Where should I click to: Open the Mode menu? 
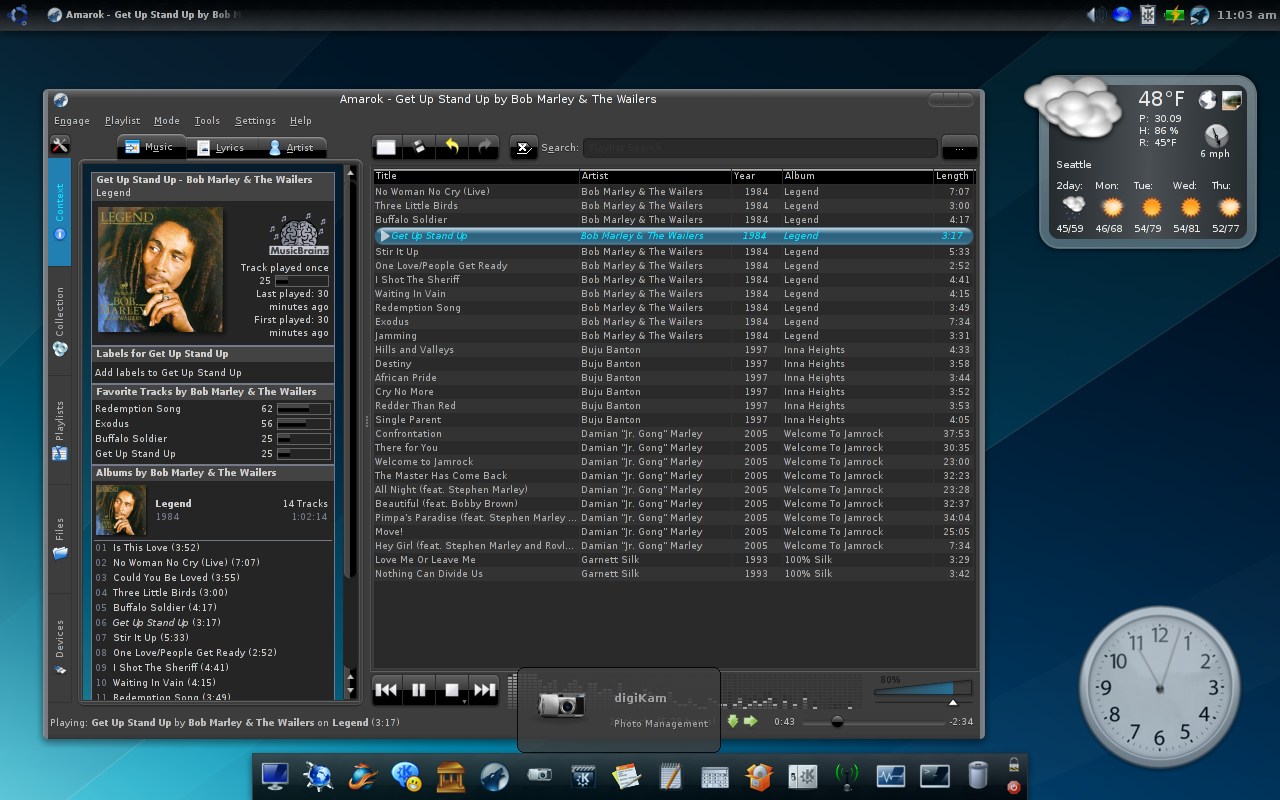(x=166, y=120)
